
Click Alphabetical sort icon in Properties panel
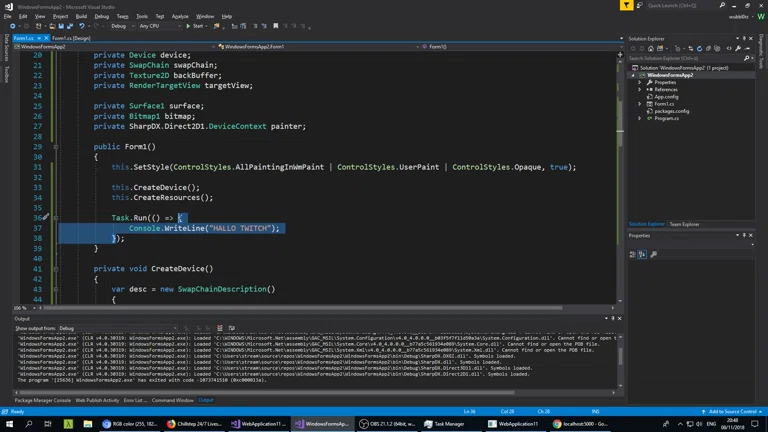(x=642, y=254)
